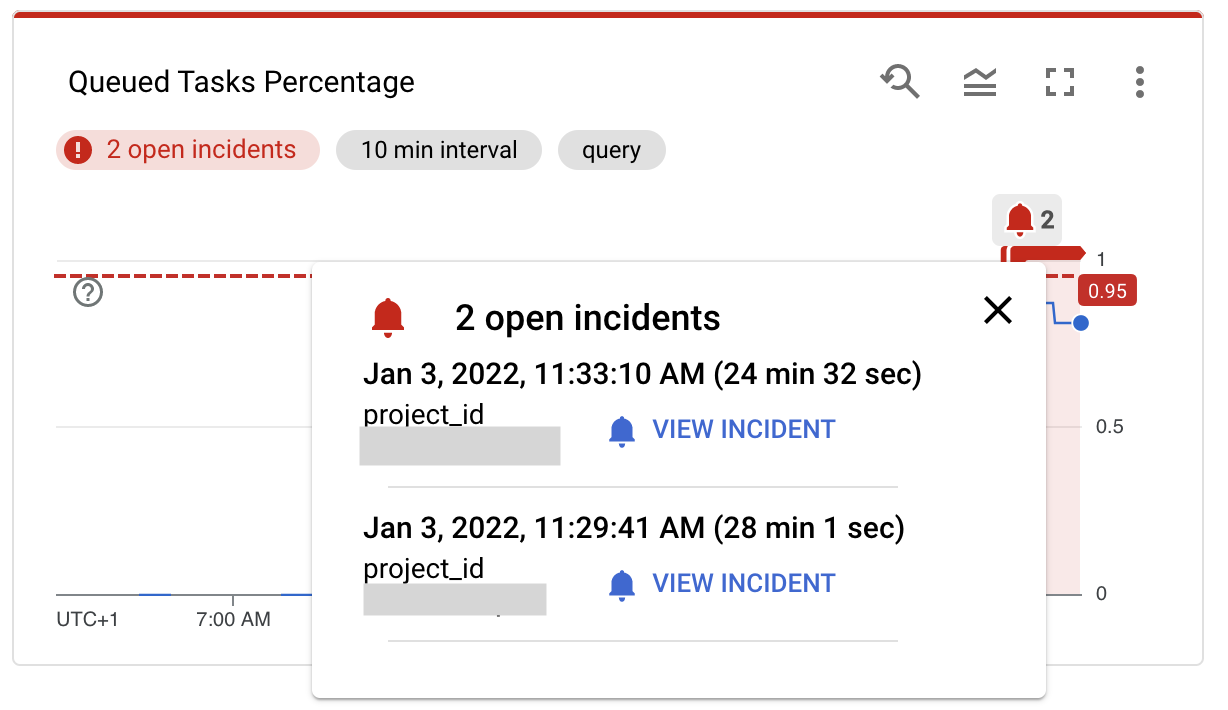1228x710 pixels.
Task: Click the zoom-to-time icon
Action: 899,82
